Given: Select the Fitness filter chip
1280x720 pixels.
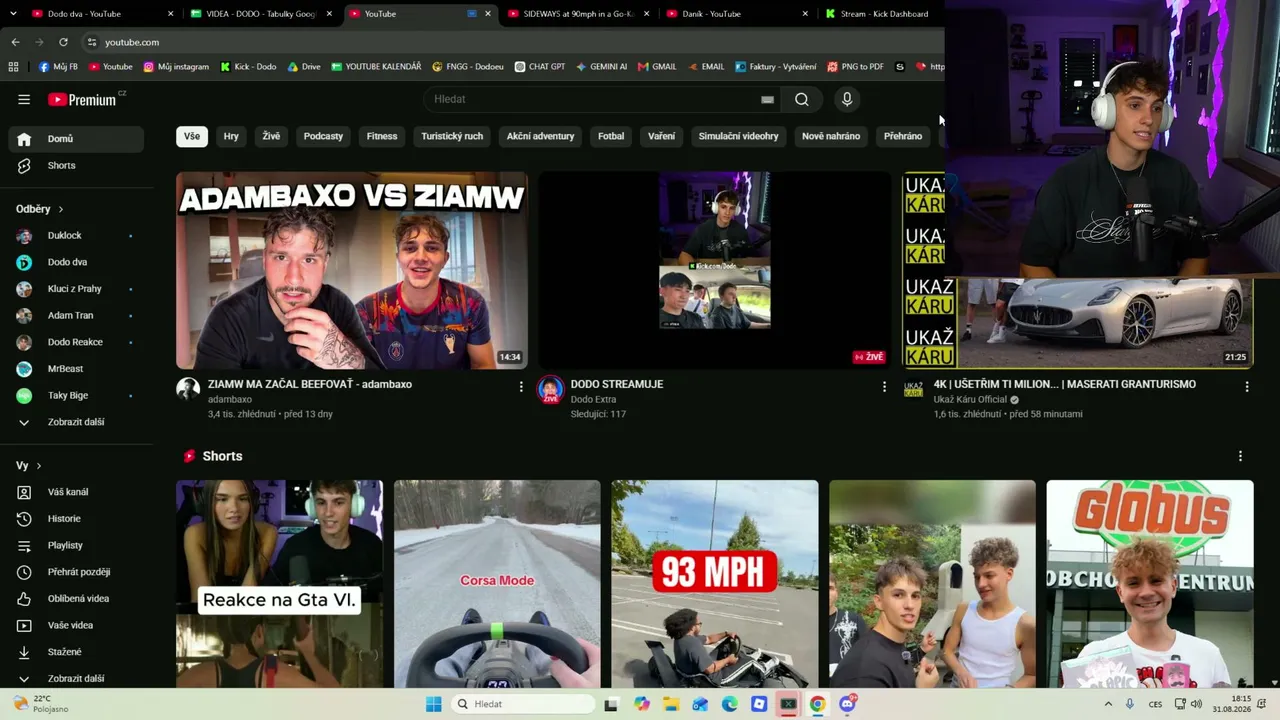Looking at the screenshot, I should coord(382,136).
